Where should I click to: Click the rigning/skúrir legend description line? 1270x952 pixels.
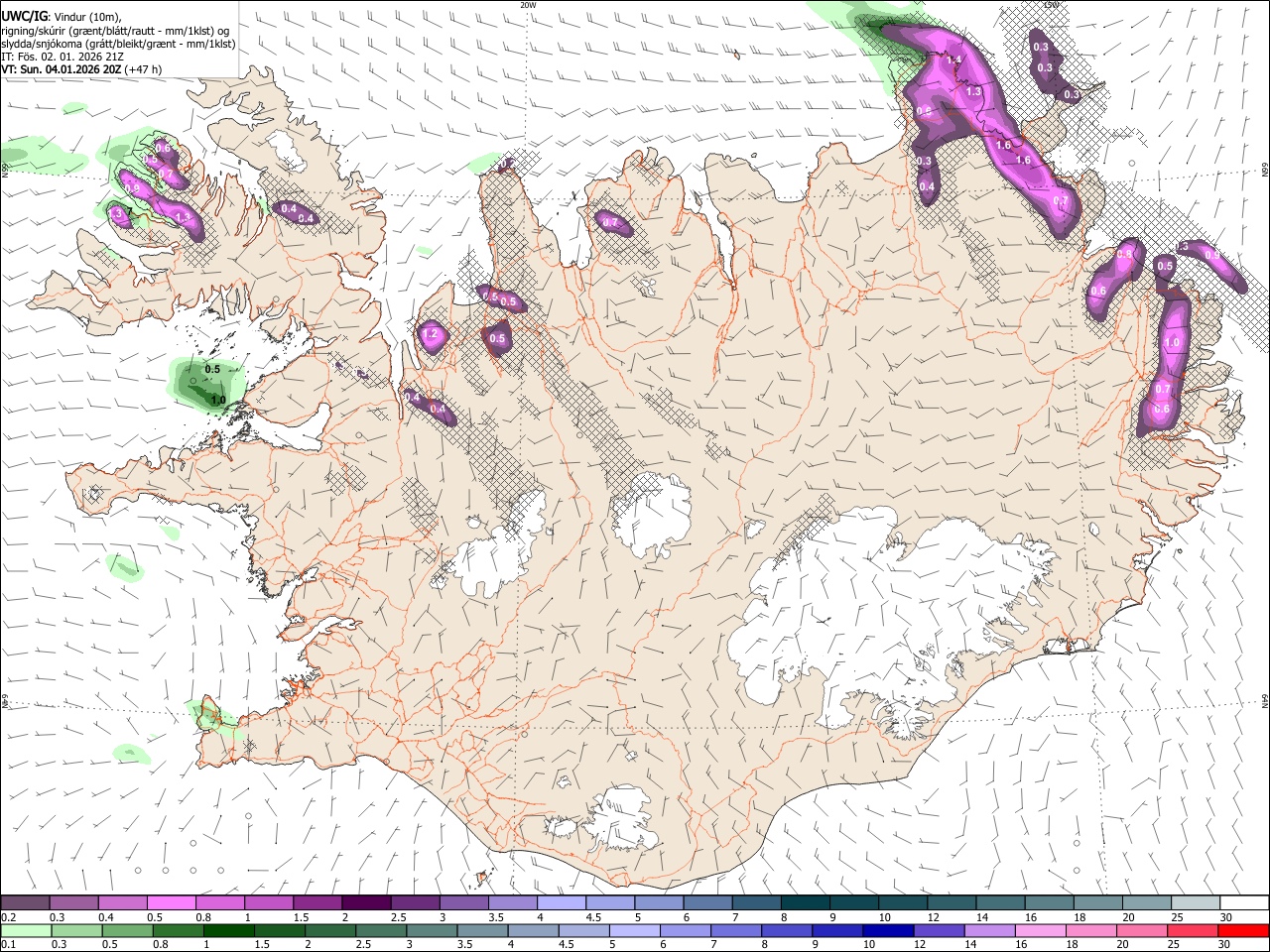click(x=115, y=30)
